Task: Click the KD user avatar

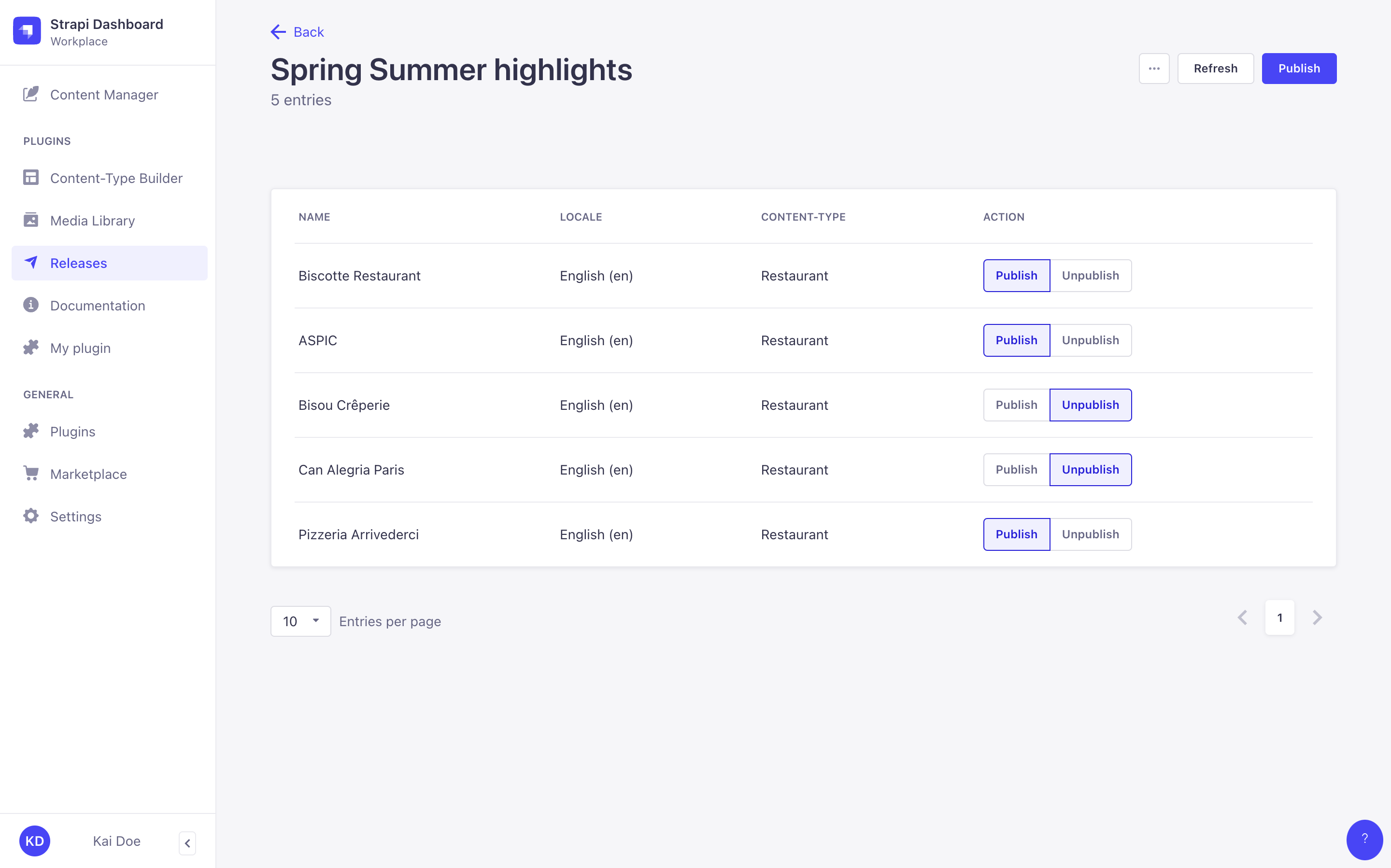Action: pos(34,841)
